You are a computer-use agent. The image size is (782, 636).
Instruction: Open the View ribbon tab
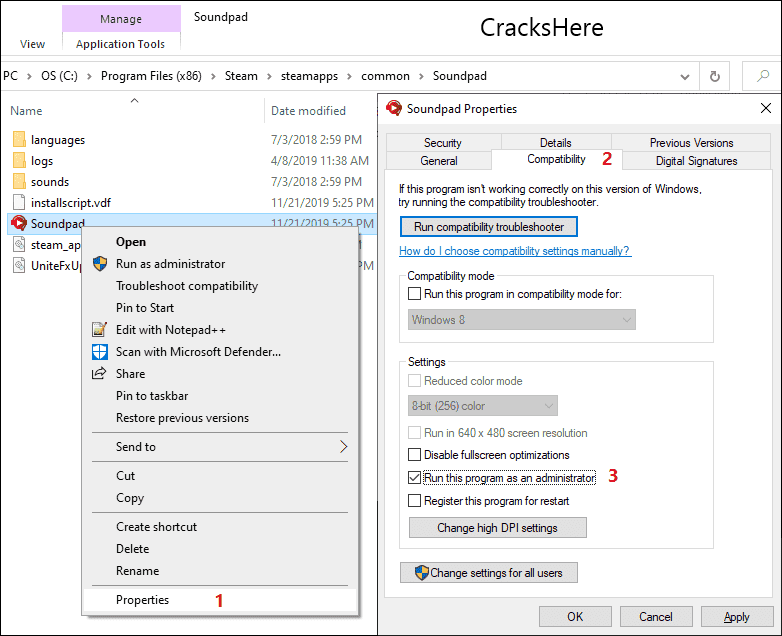coord(32,44)
